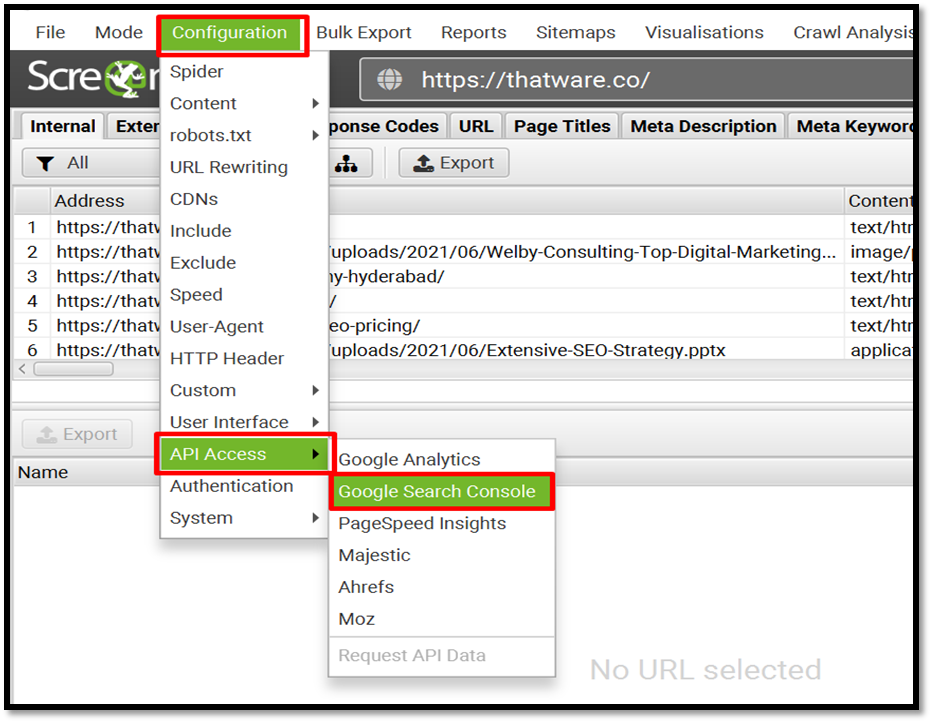
Task: Choose URL Rewriting option
Action: coord(244,167)
